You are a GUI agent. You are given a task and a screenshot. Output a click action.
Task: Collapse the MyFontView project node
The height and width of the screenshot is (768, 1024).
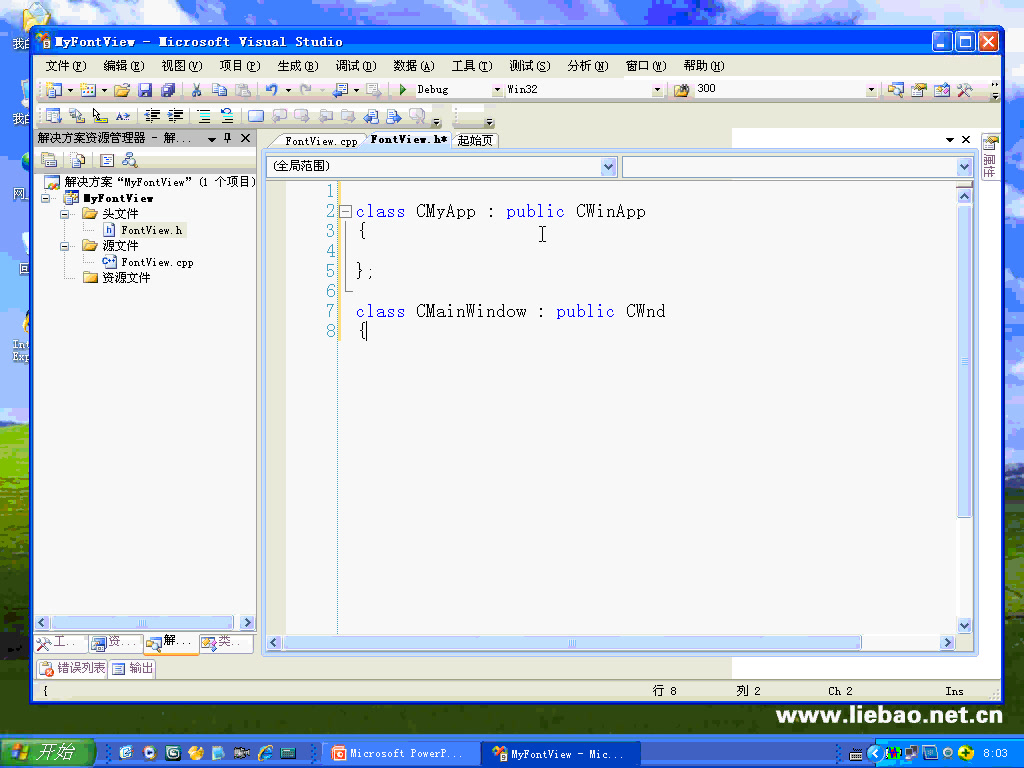46,198
